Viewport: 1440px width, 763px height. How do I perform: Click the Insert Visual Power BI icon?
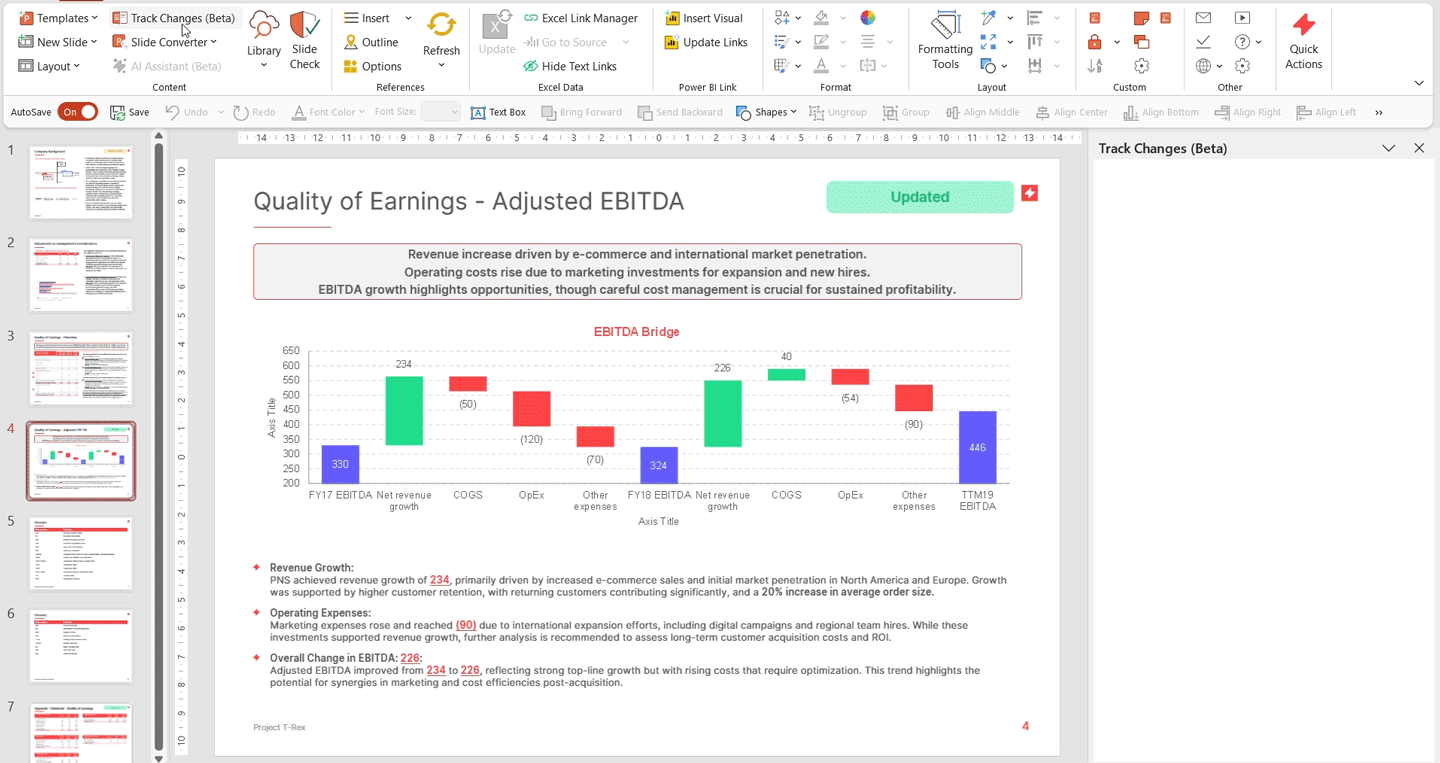point(673,18)
